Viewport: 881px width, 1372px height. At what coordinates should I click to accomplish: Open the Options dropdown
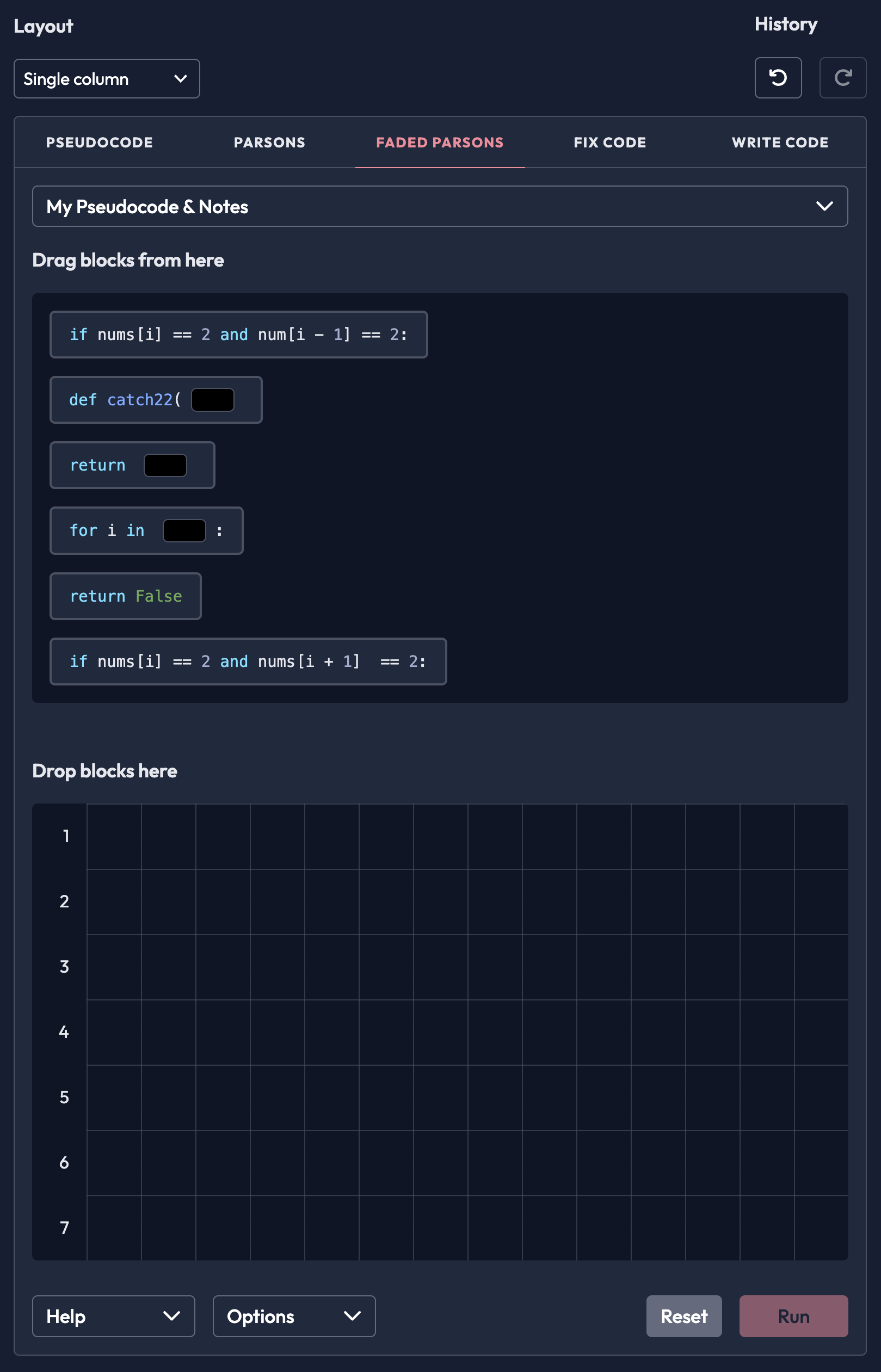(293, 1316)
